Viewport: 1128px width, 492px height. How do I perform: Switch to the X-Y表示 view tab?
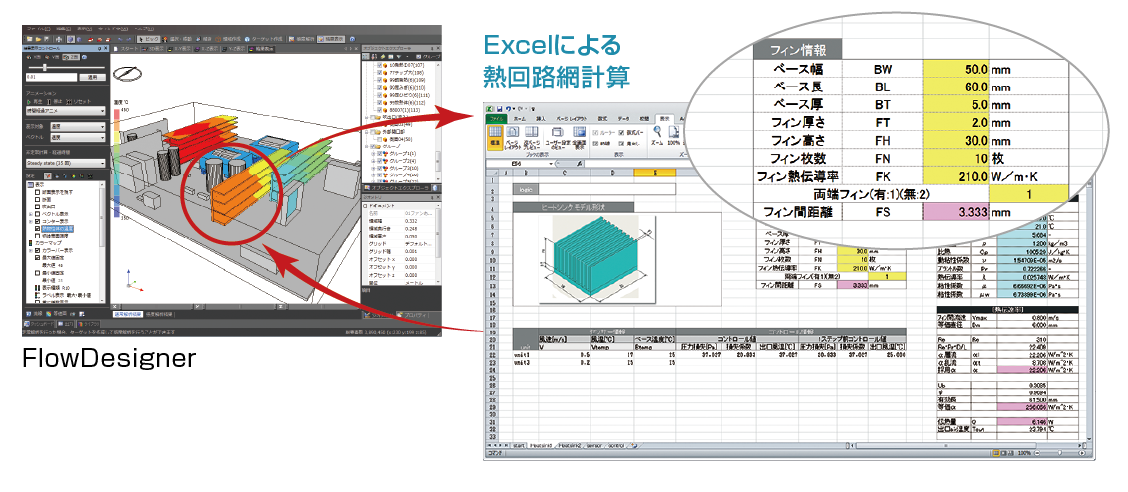click(x=178, y=49)
